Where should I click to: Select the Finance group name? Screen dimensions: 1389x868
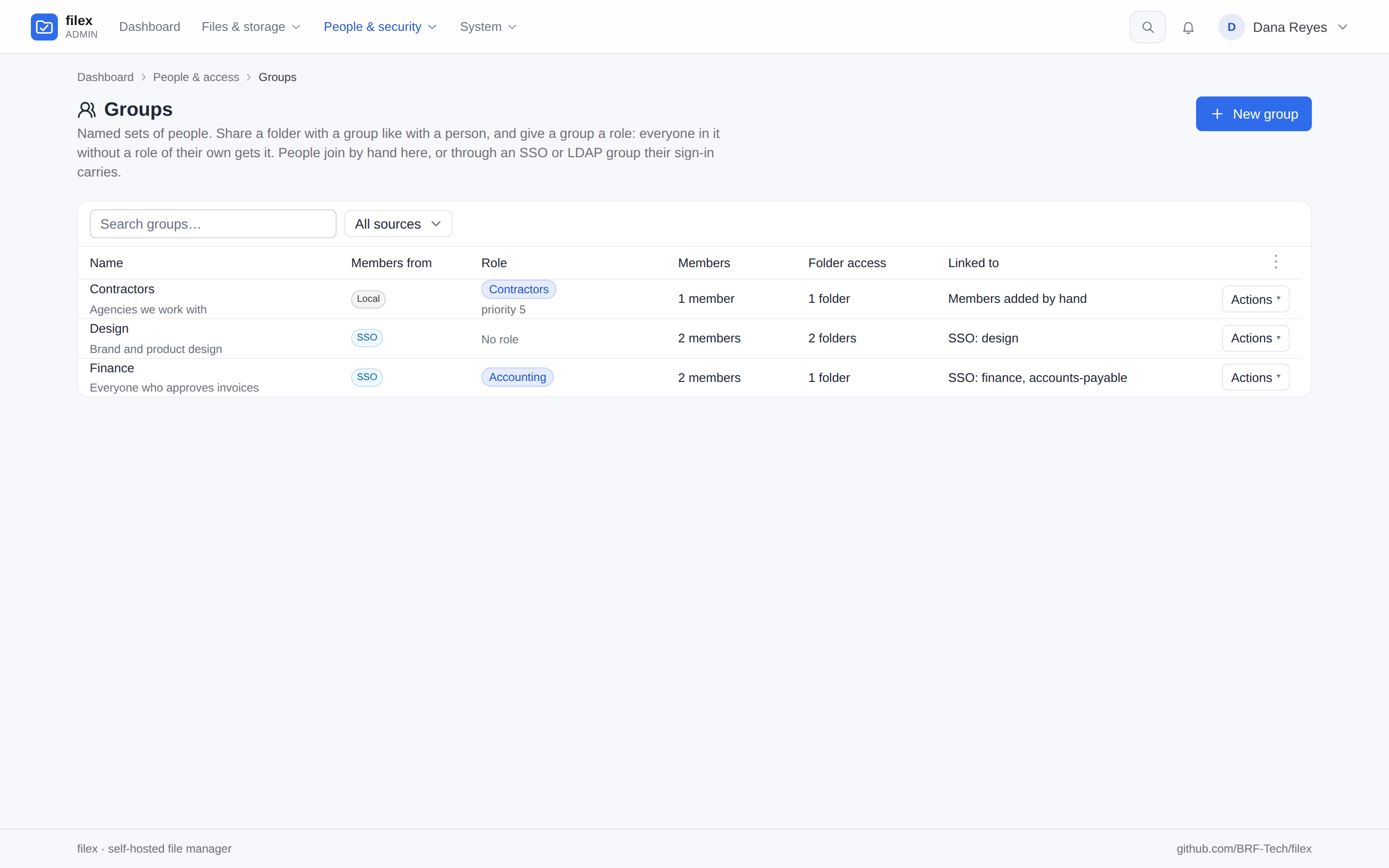[112, 368]
